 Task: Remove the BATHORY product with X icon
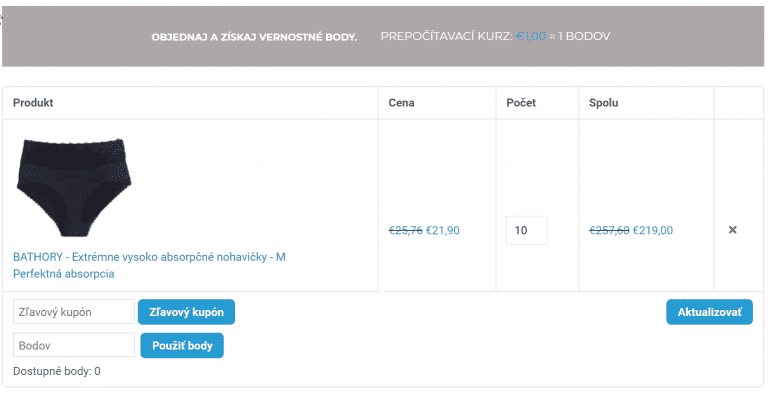coord(732,230)
